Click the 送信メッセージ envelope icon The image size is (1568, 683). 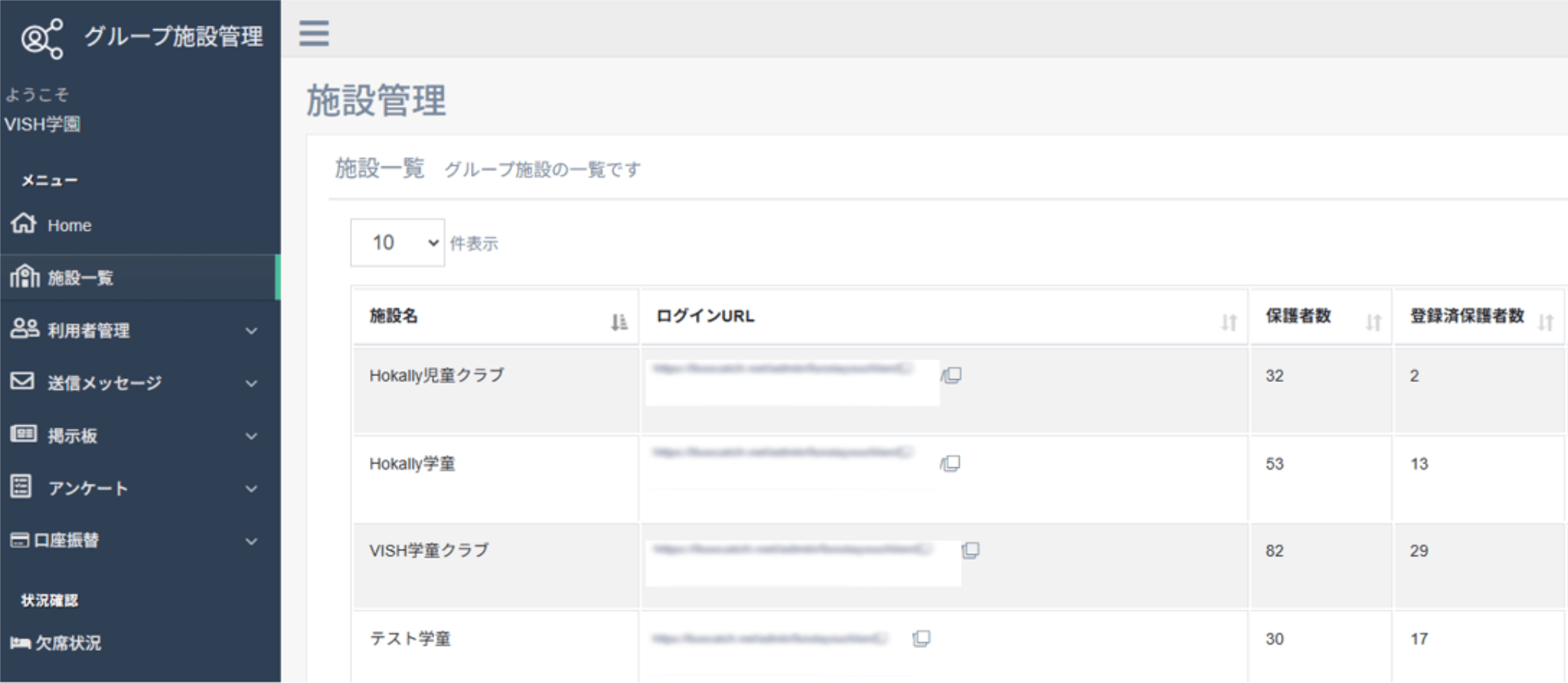click(x=22, y=381)
